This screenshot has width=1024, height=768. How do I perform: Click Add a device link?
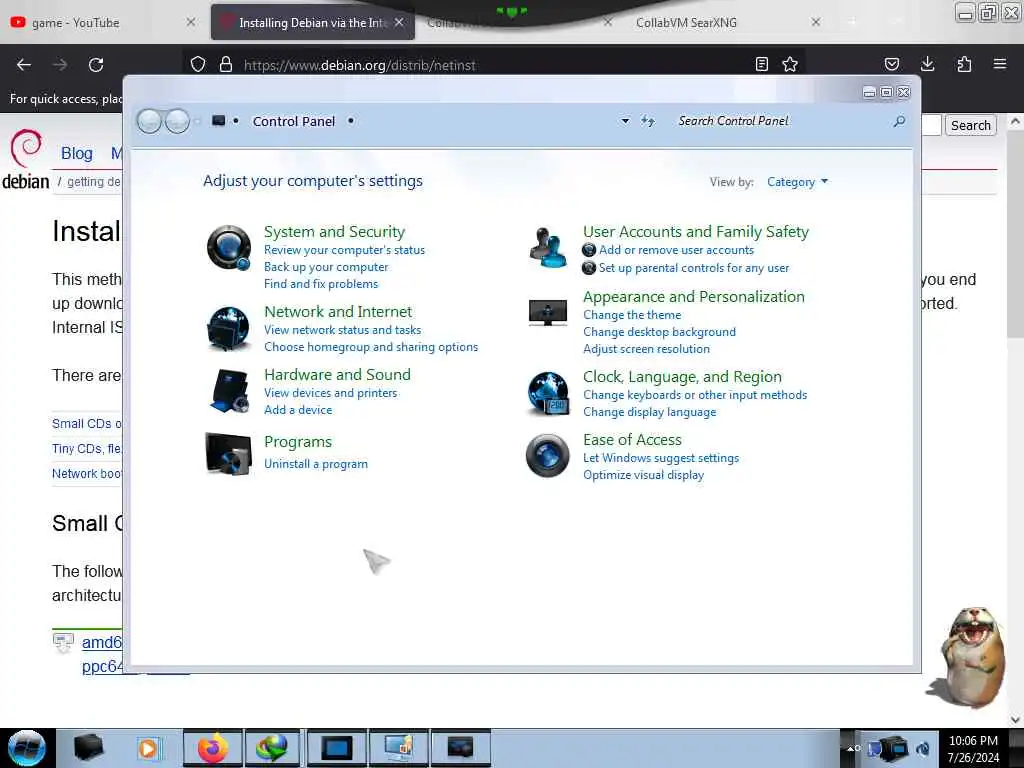pyautogui.click(x=298, y=409)
